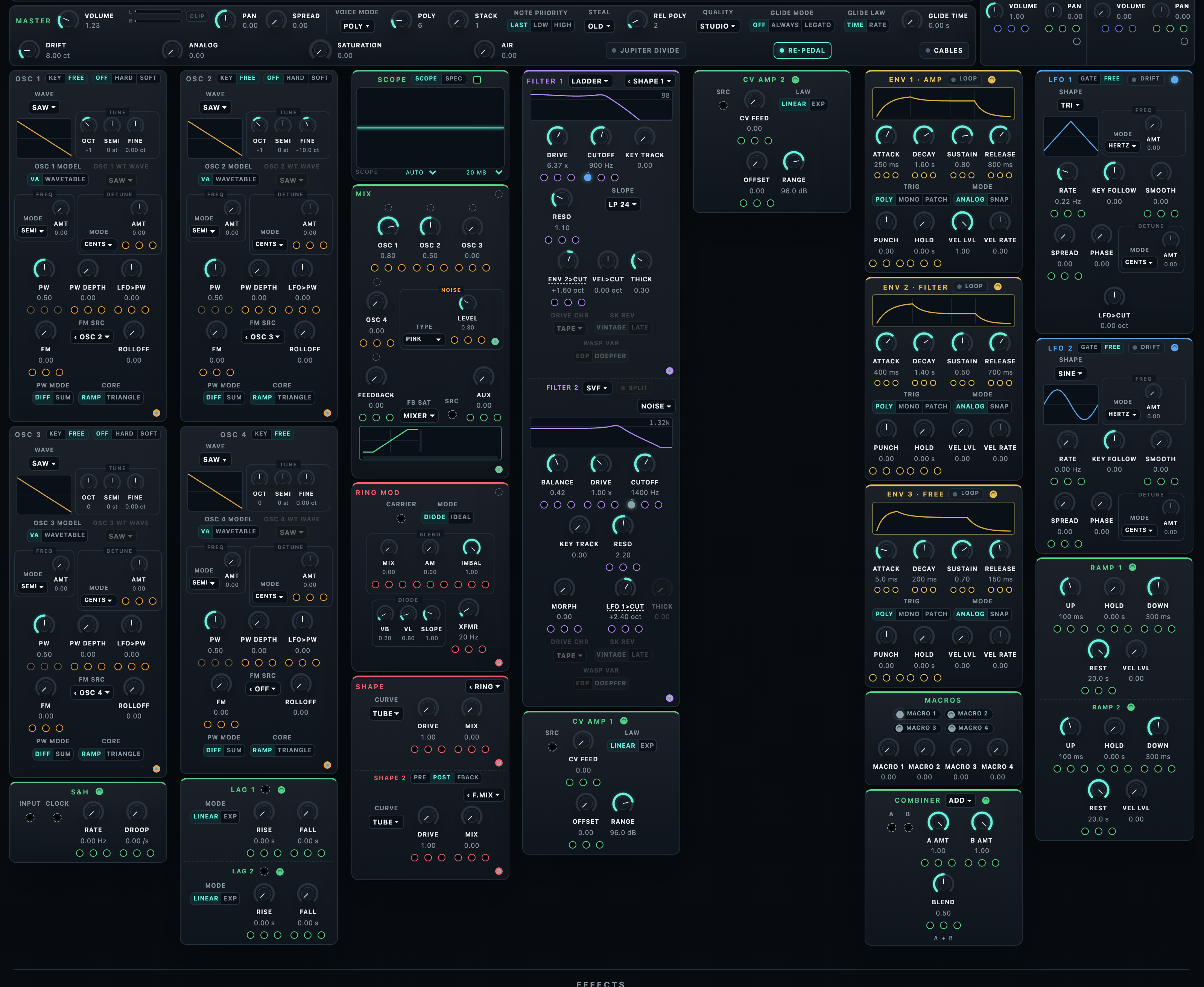Screen dimensions: 1204x987
Task: Set OSC 2 PW mode to SUM
Action: (234, 398)
